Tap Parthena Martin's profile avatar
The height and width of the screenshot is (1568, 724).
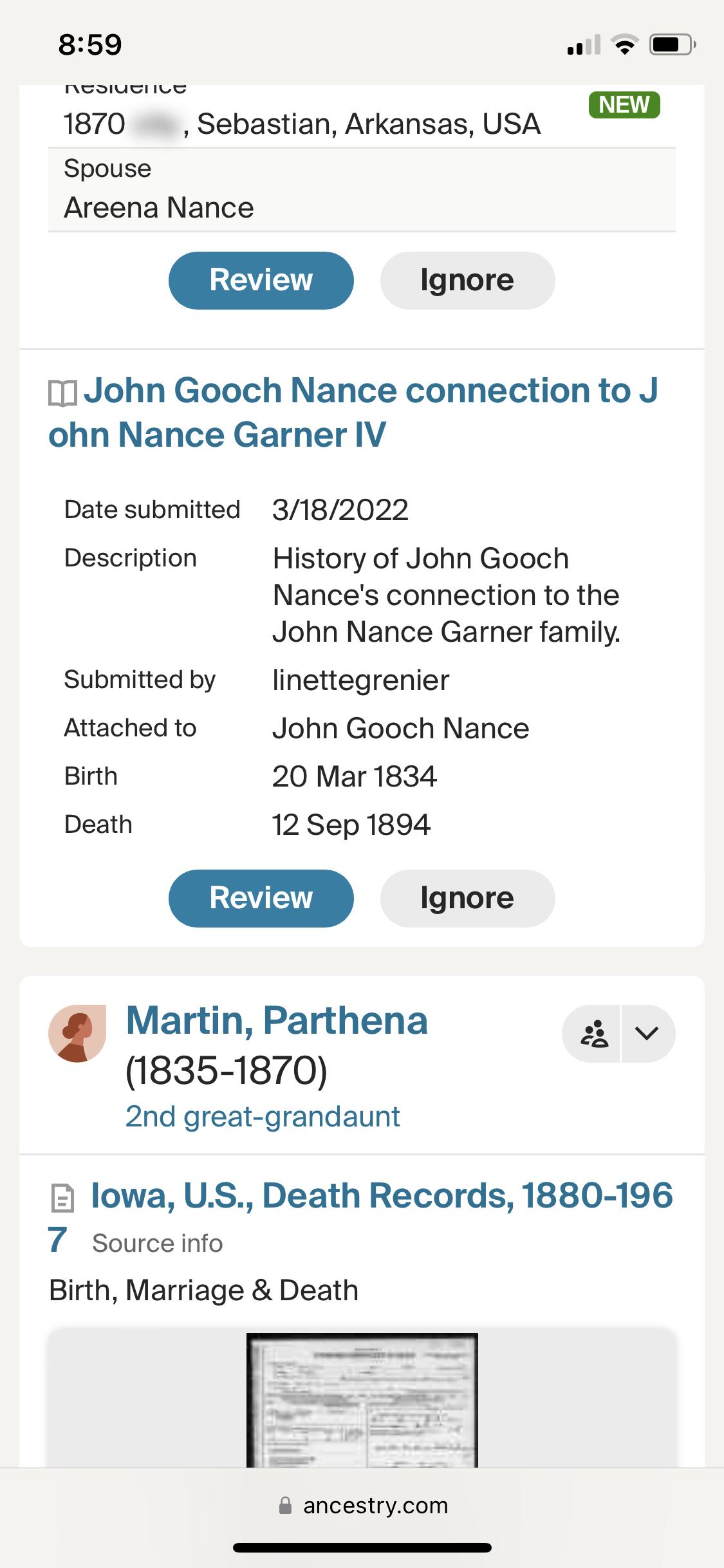click(77, 1033)
